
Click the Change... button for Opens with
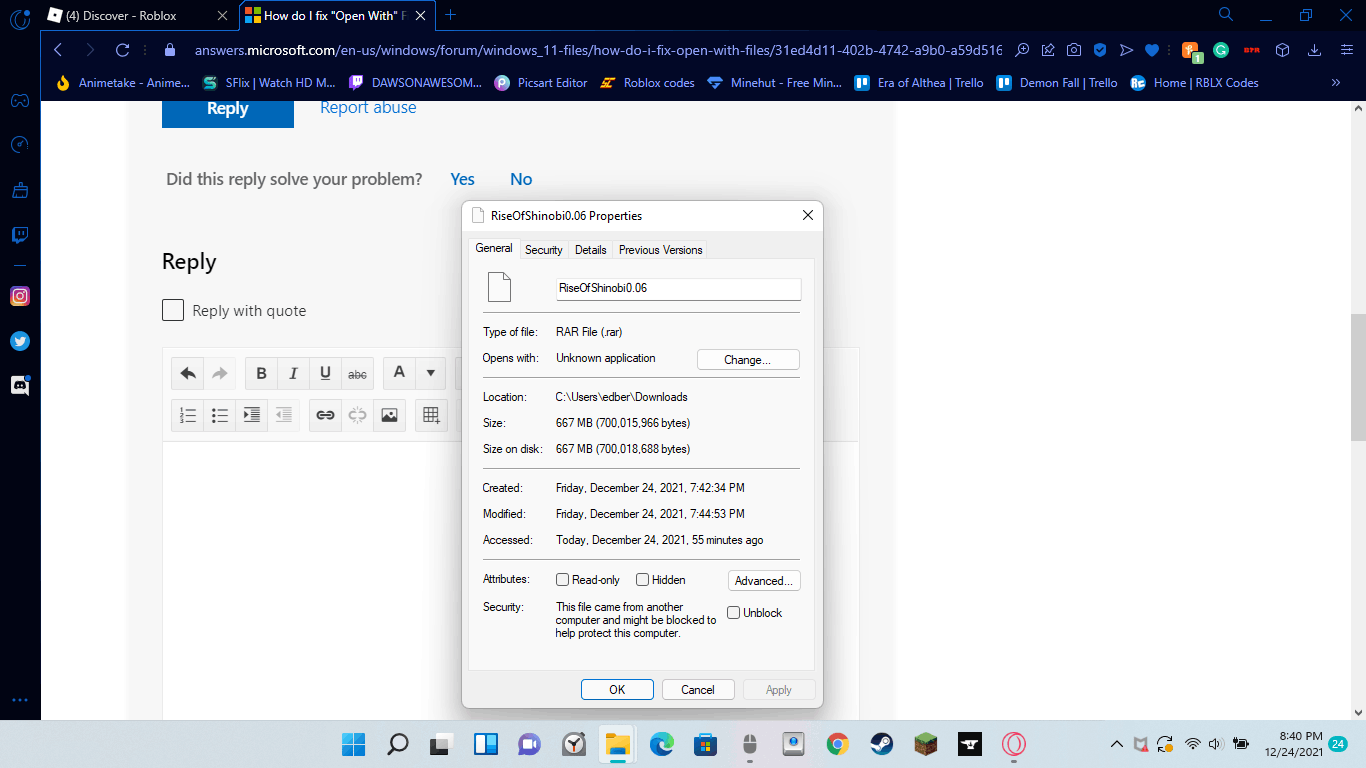pos(748,360)
